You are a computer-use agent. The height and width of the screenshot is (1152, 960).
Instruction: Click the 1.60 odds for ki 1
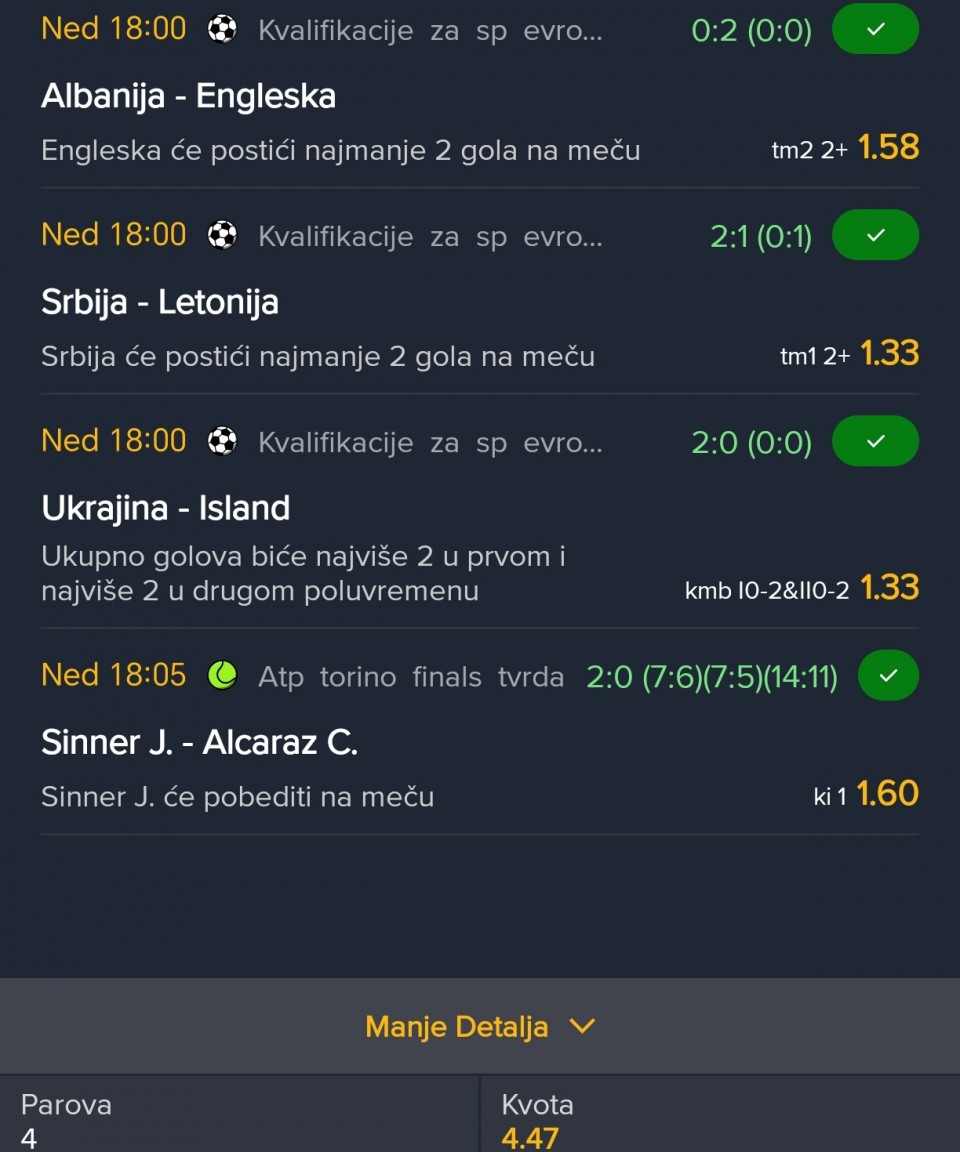coord(888,794)
